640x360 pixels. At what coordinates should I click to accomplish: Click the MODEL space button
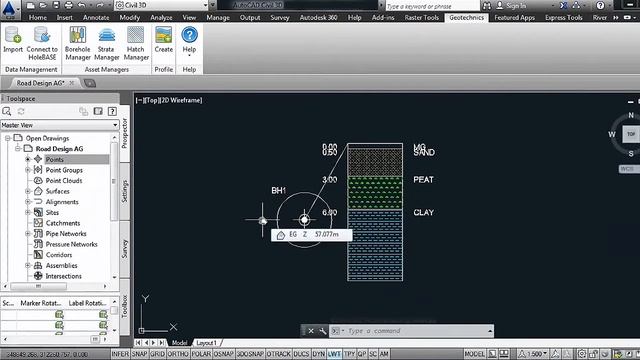pyautogui.click(x=475, y=354)
